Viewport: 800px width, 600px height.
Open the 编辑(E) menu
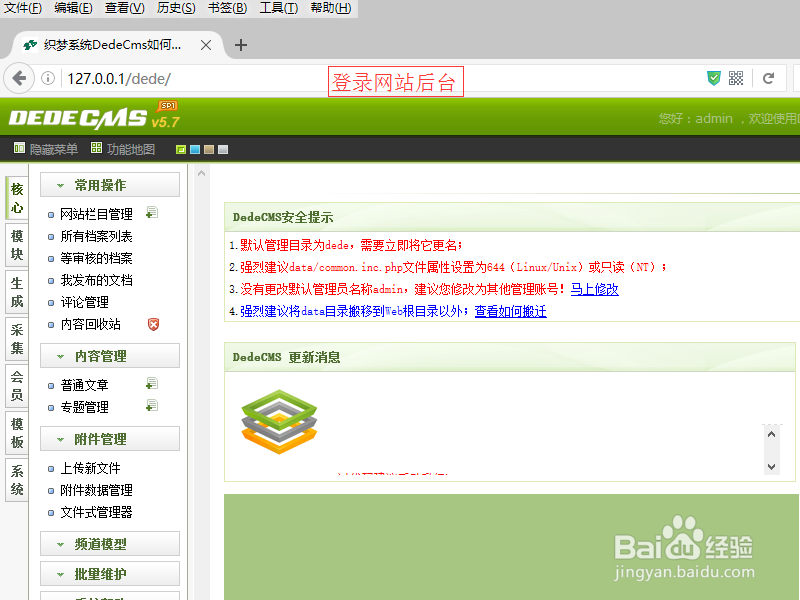click(73, 8)
